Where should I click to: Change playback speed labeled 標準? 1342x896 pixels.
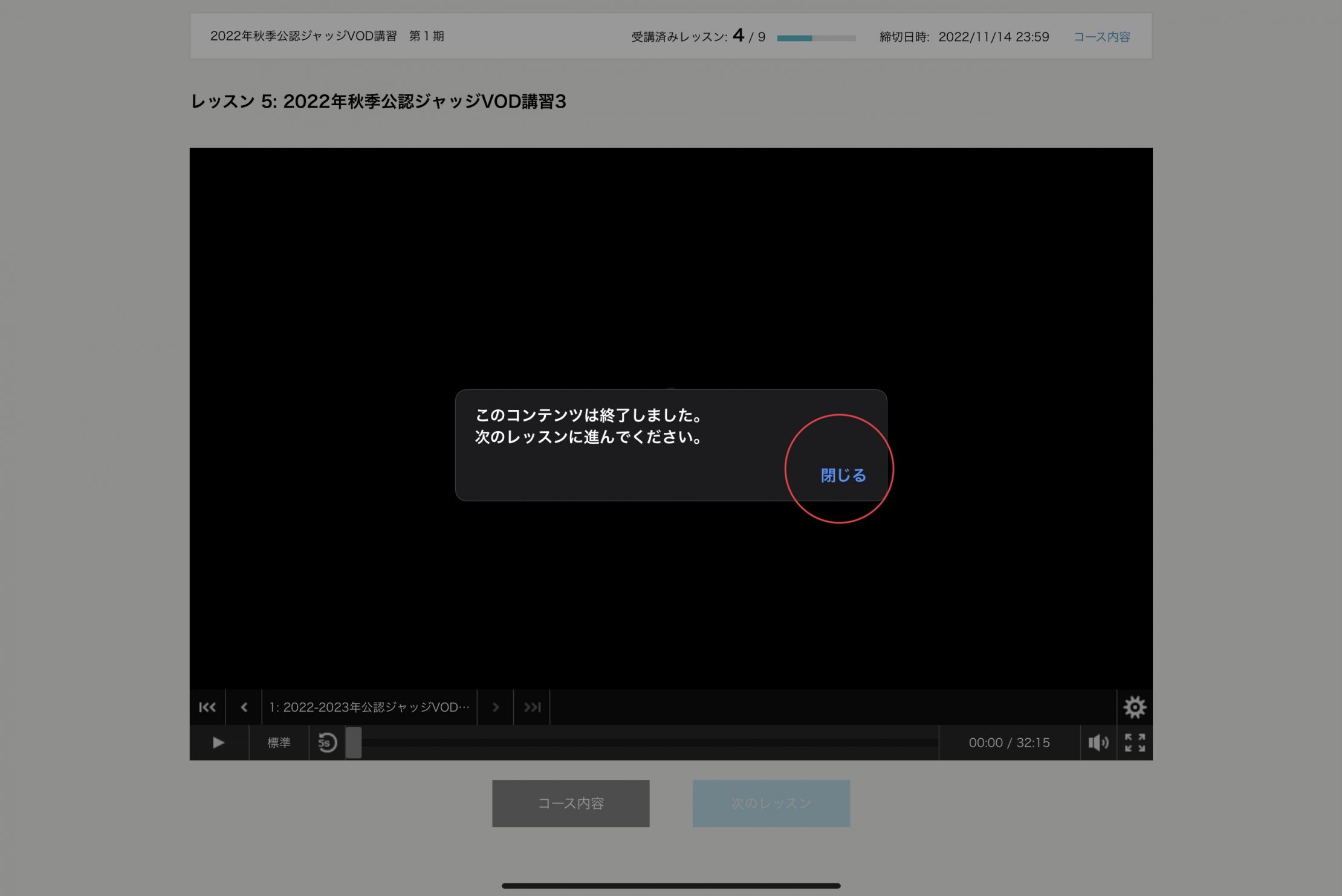[x=279, y=742]
